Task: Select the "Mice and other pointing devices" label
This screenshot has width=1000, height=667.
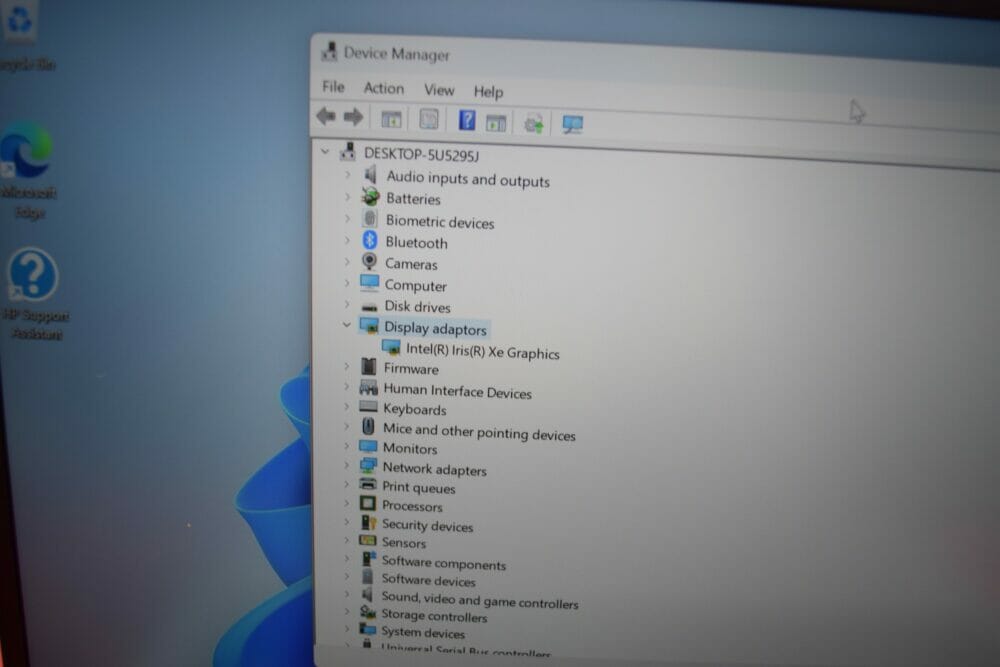Action: (x=479, y=432)
